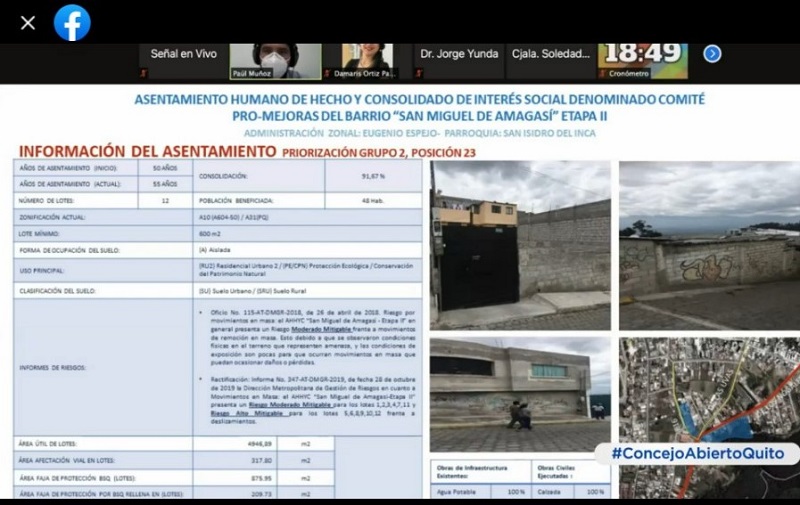Click the '317.80' area value

261,461
